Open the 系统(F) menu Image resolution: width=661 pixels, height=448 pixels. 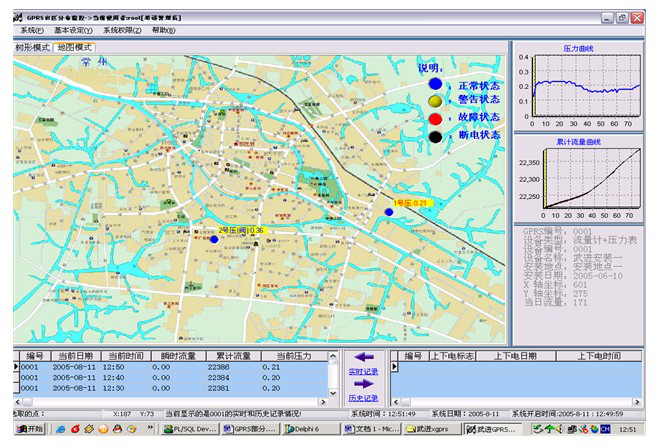[x=32, y=30]
